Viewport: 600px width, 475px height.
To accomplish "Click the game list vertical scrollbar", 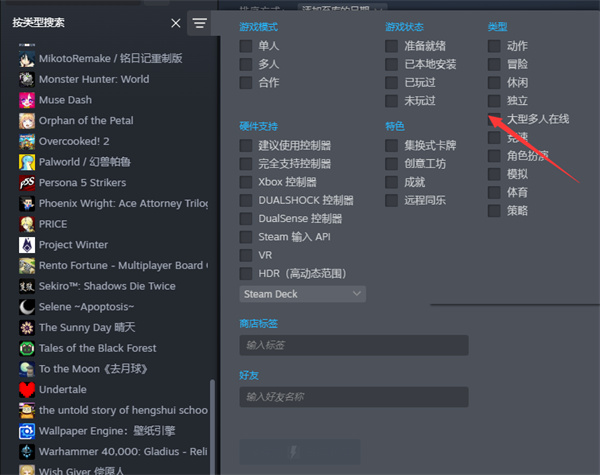I will coord(212,427).
